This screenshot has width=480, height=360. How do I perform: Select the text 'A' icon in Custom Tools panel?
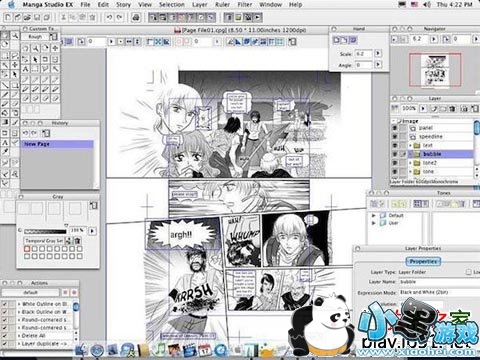25,69
